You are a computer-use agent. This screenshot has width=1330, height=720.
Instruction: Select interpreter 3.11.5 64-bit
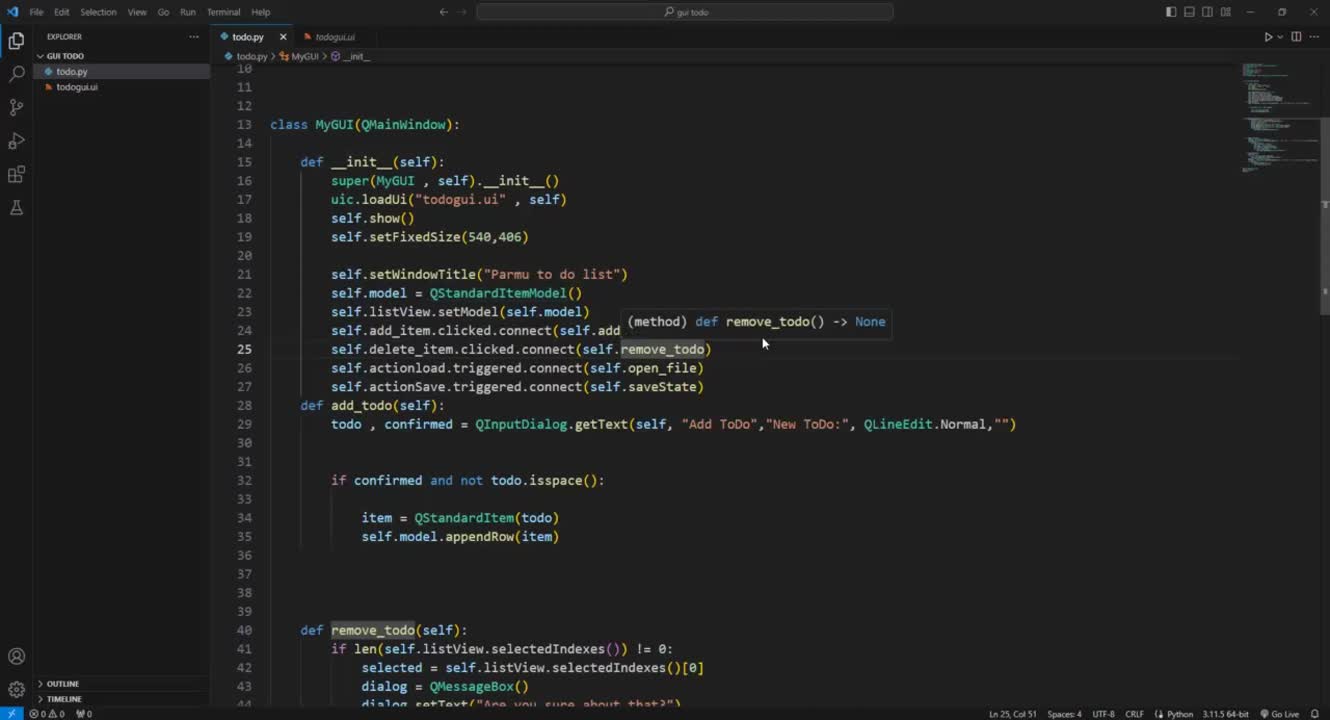(x=1224, y=714)
